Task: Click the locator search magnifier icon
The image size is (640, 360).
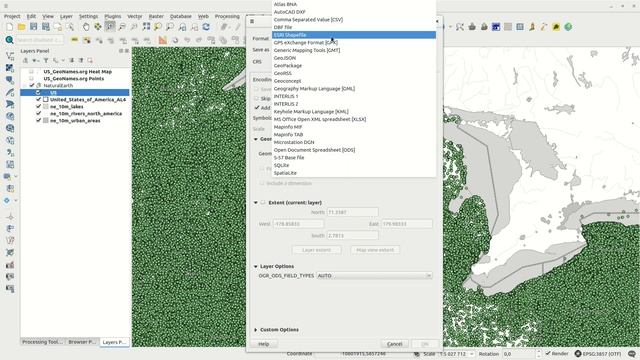Action: click(9, 40)
